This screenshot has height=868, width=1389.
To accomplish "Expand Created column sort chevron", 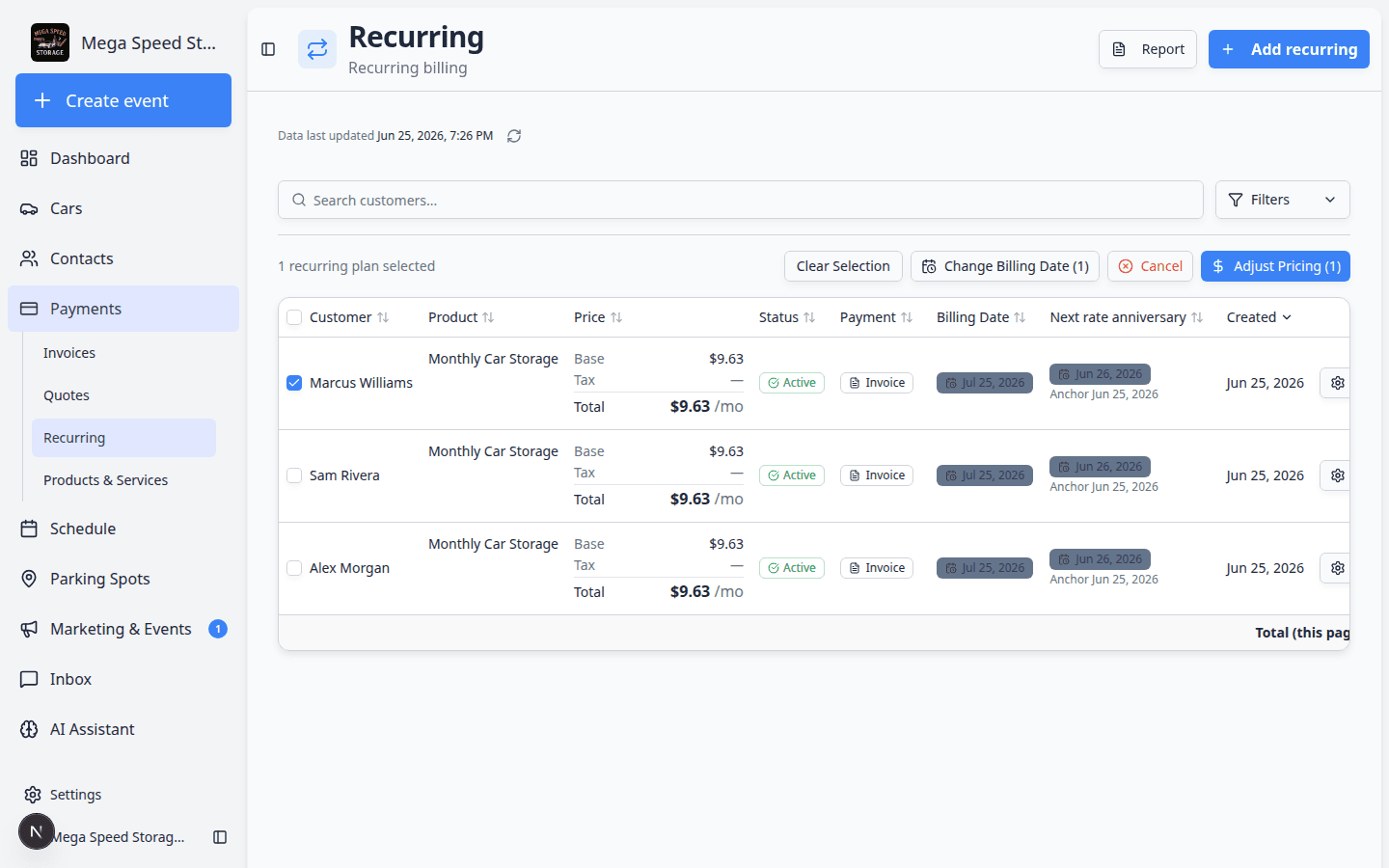I will pos(1287,317).
